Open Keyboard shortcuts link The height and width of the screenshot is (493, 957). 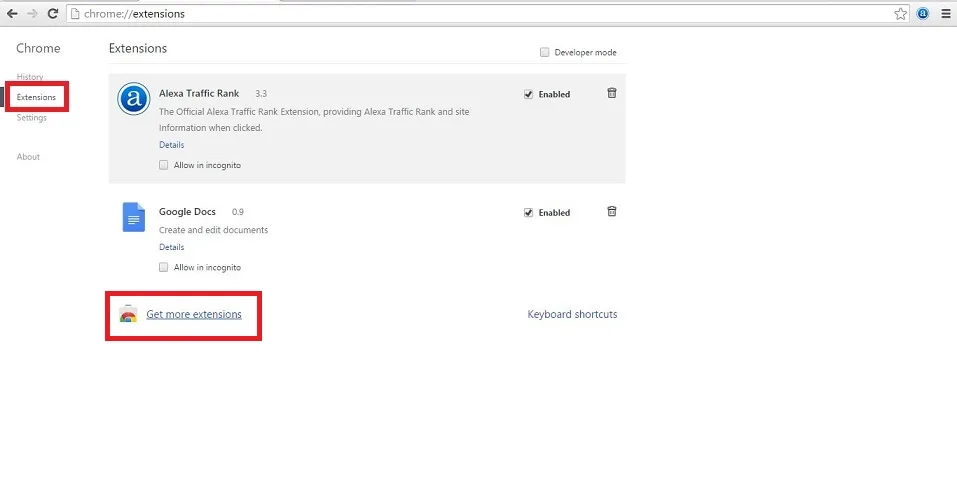tap(572, 314)
